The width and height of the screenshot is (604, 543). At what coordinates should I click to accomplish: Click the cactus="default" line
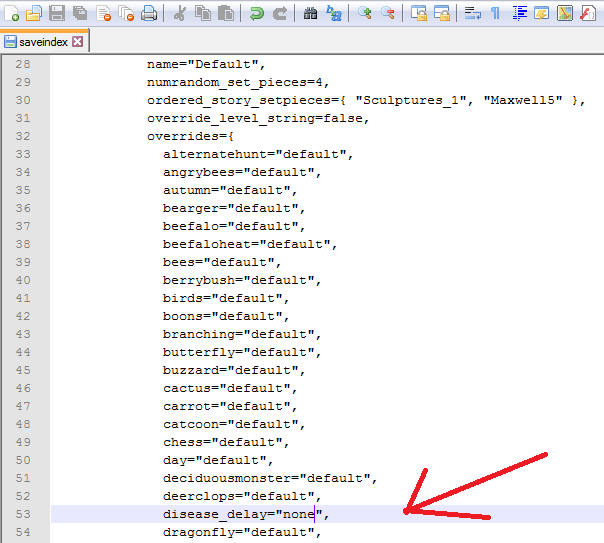click(230, 388)
